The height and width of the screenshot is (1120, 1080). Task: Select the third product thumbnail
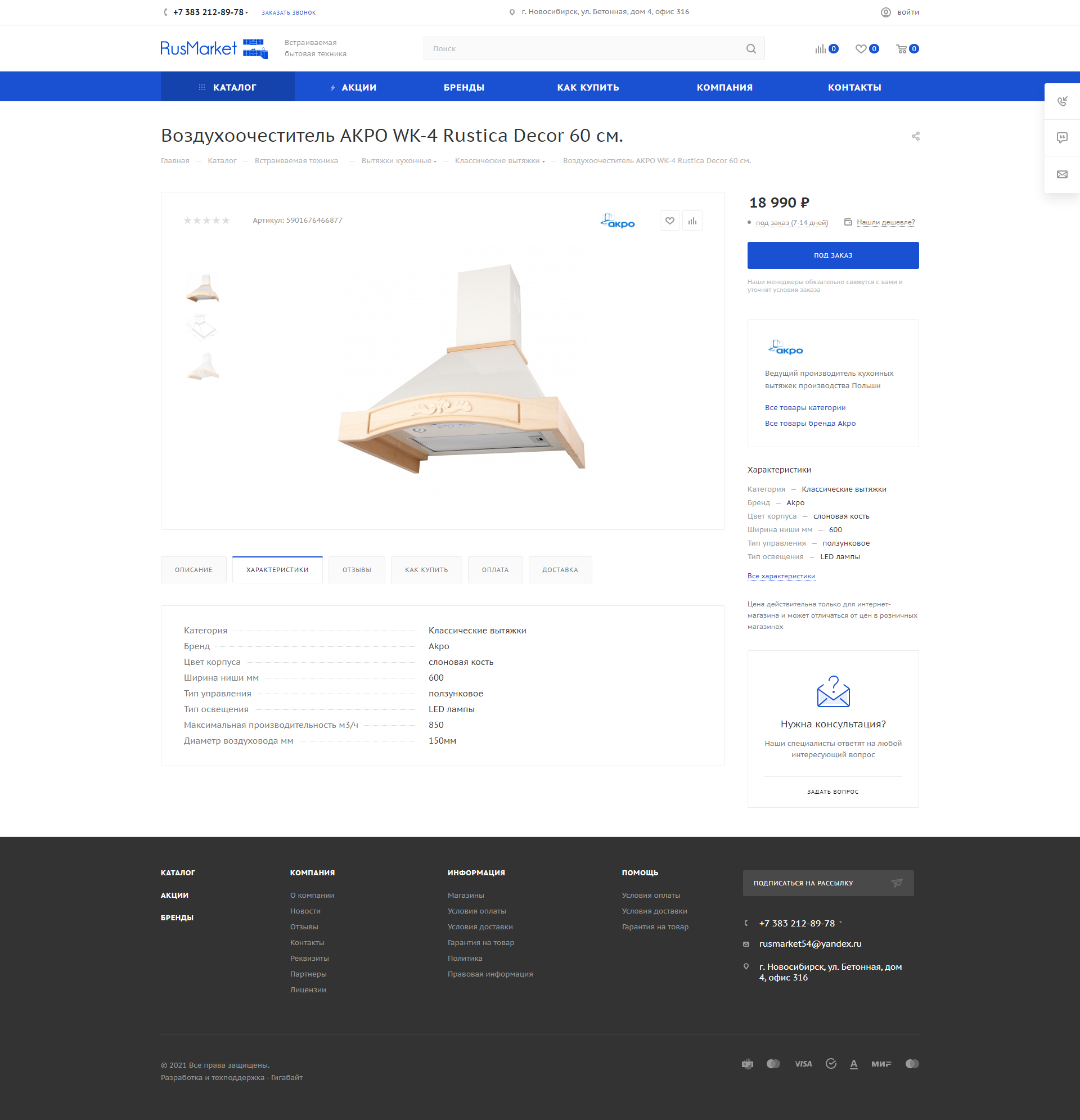coord(202,366)
